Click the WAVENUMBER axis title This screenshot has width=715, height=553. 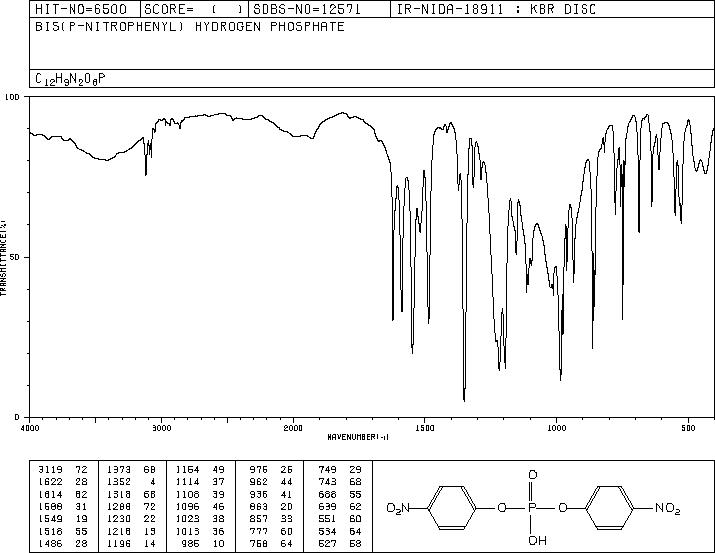point(358,437)
